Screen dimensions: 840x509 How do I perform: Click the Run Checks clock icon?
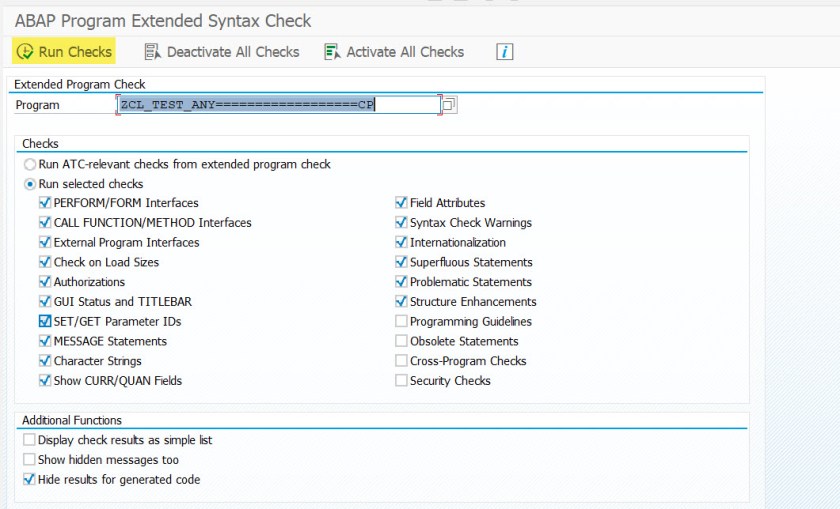(x=25, y=51)
